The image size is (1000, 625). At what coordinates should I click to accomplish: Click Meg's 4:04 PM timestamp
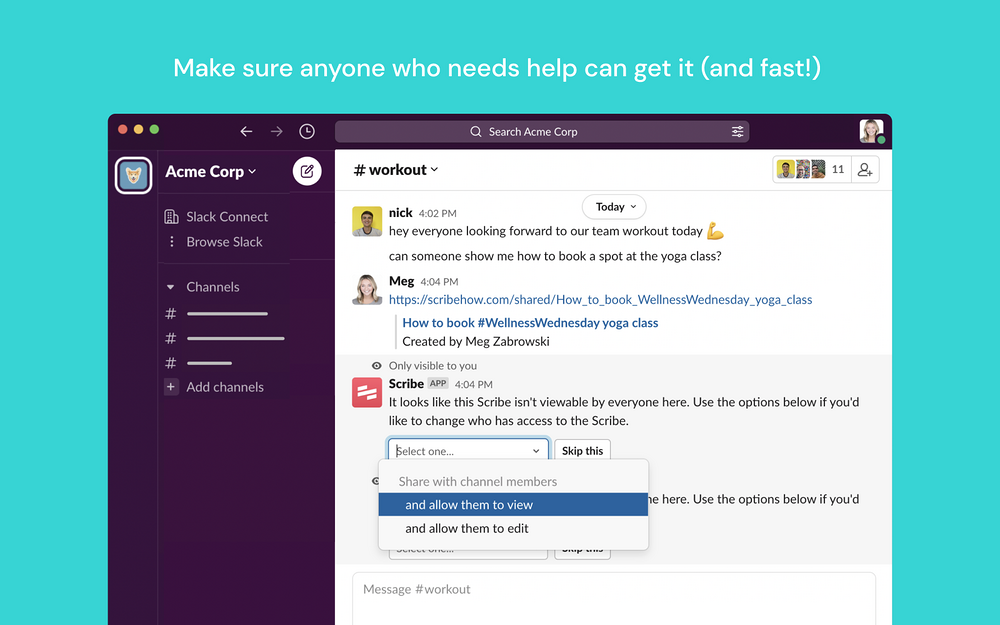(439, 282)
